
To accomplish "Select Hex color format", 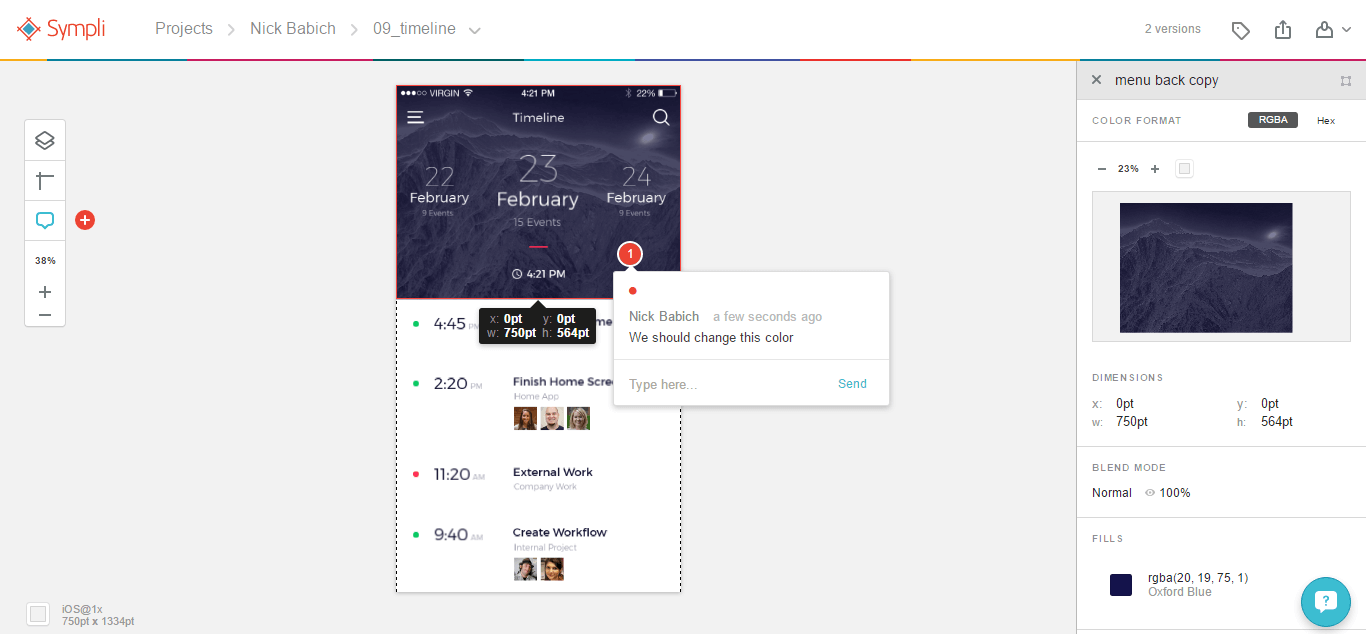I will pyautogui.click(x=1326, y=120).
